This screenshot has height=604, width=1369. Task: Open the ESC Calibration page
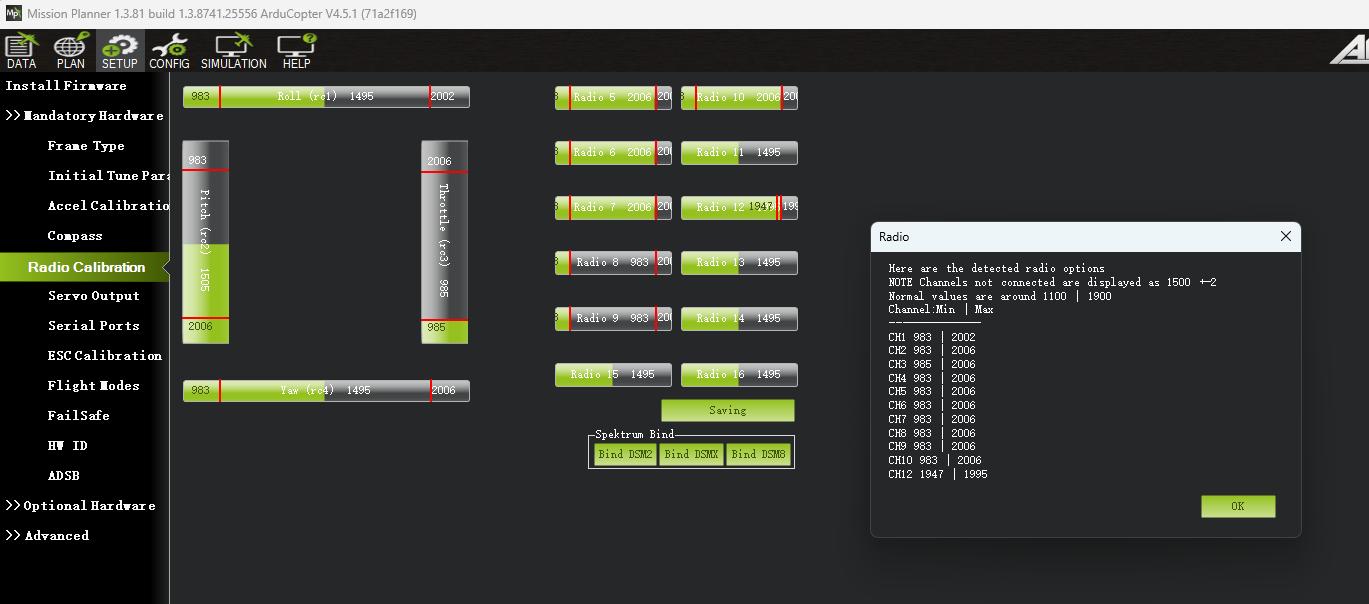click(105, 356)
